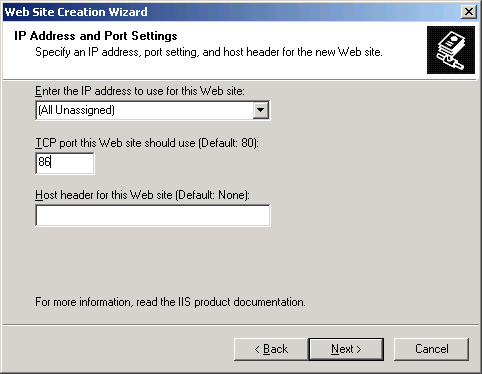Screen dimensions: 482x374
Task: Click the '(Default: 80)' hint in the port label
Action: click(x=228, y=143)
